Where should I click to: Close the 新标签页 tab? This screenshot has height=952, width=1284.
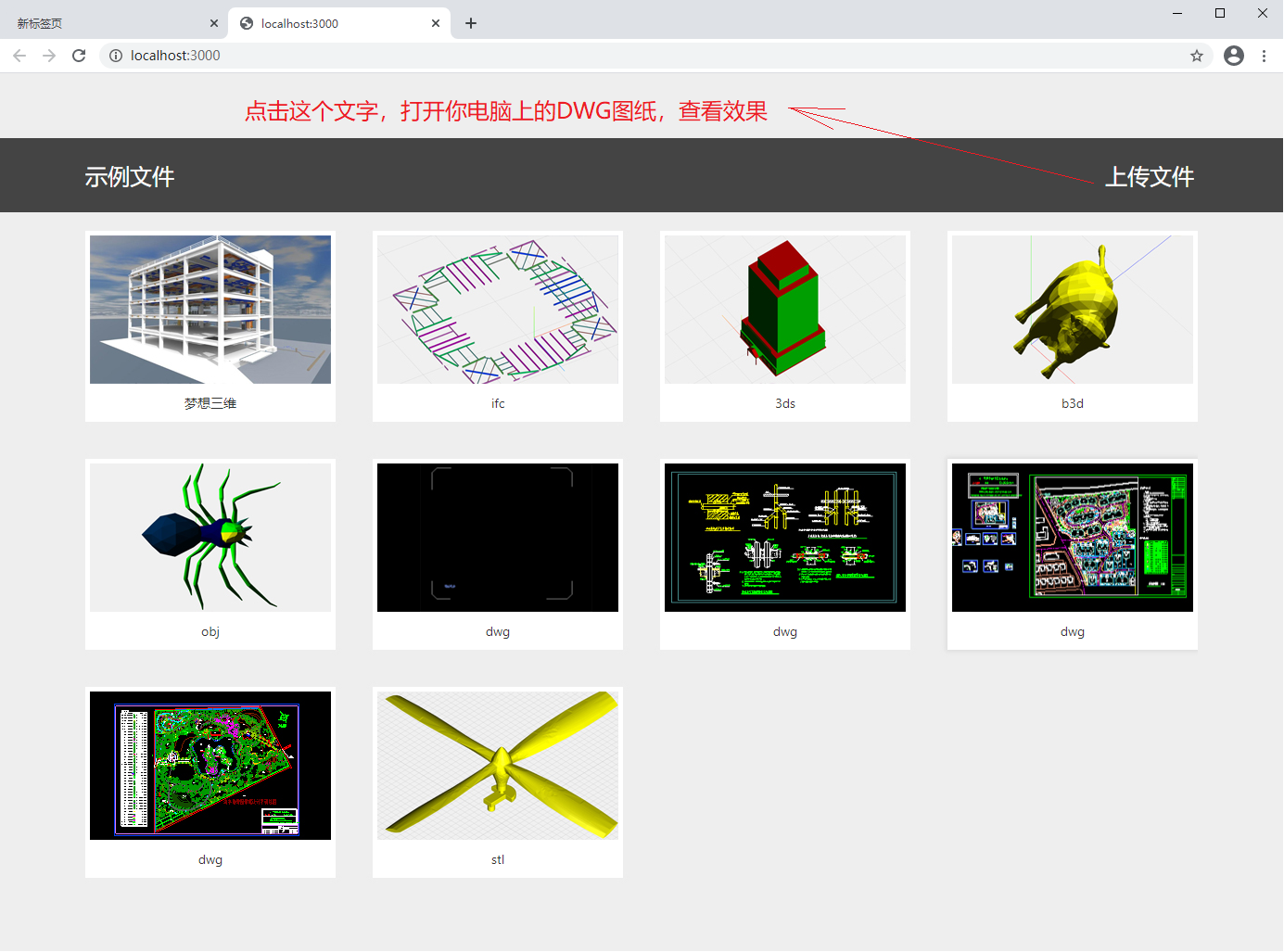click(214, 22)
